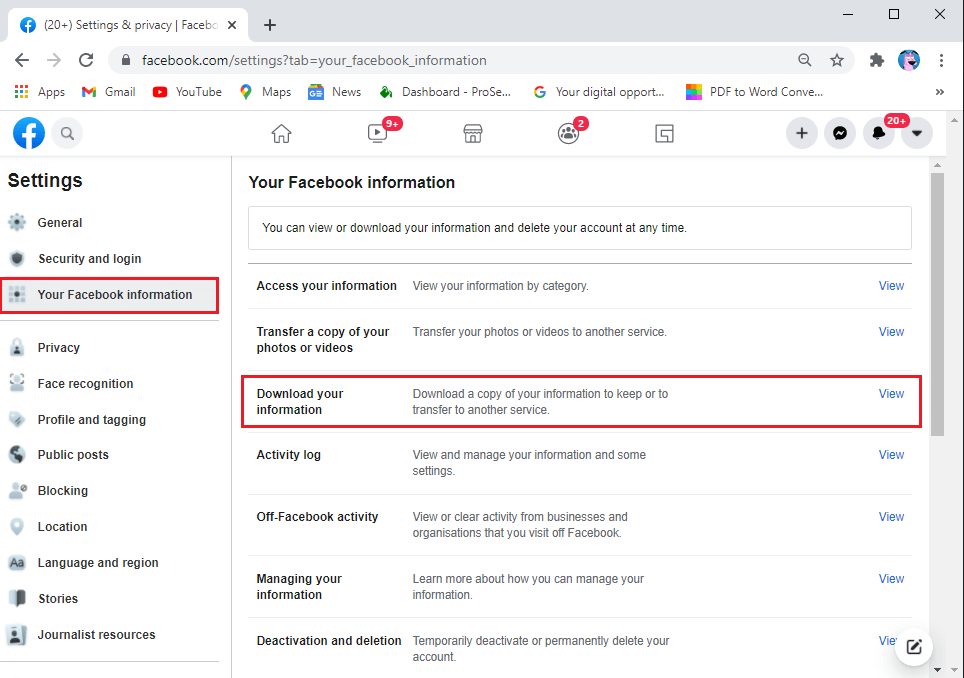Go to Facebook Home feed icon
Screen dimensions: 964x678
282,133
